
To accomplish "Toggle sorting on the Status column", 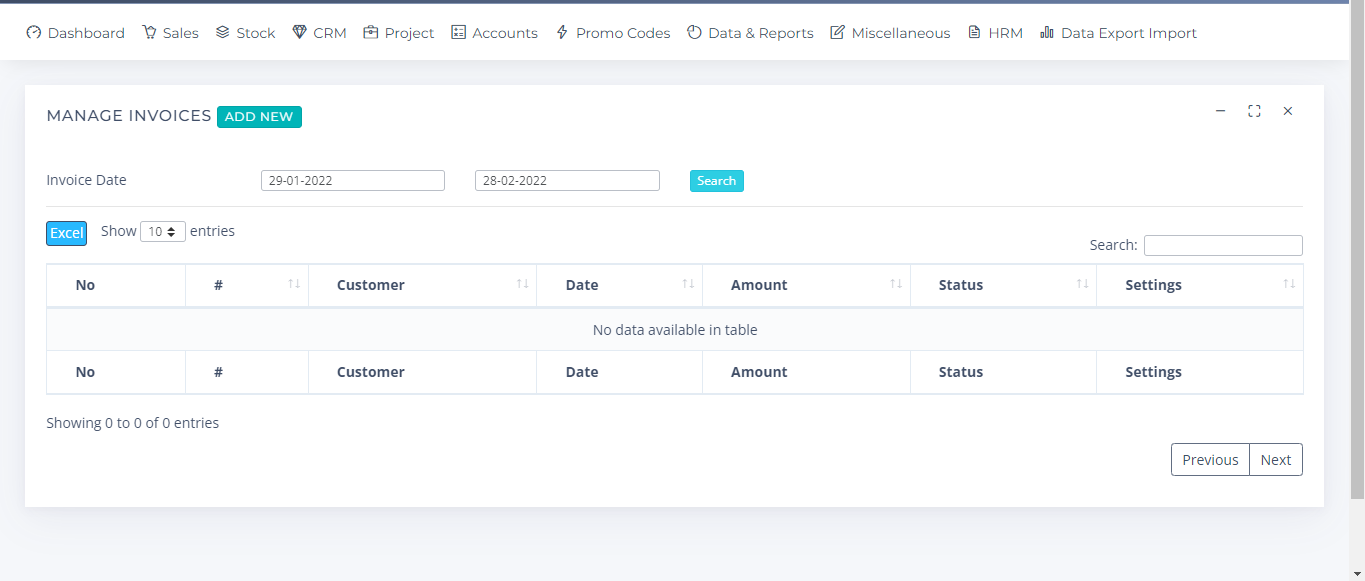I will 1080,285.
